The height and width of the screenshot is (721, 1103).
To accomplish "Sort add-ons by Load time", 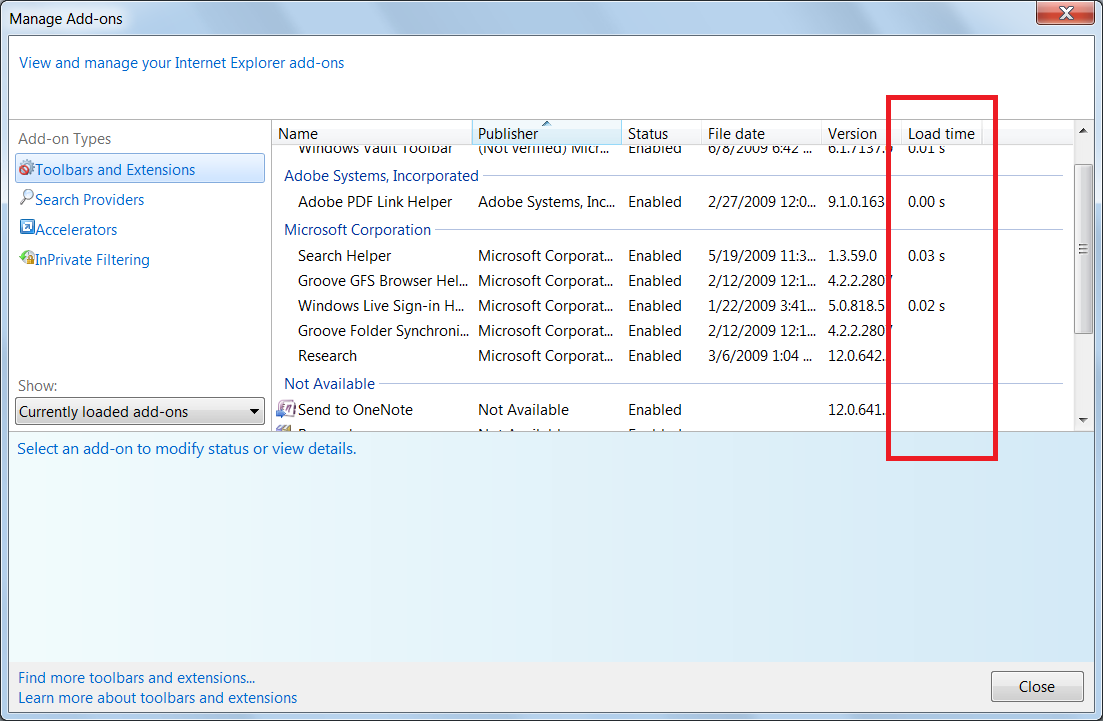I will 940,134.
